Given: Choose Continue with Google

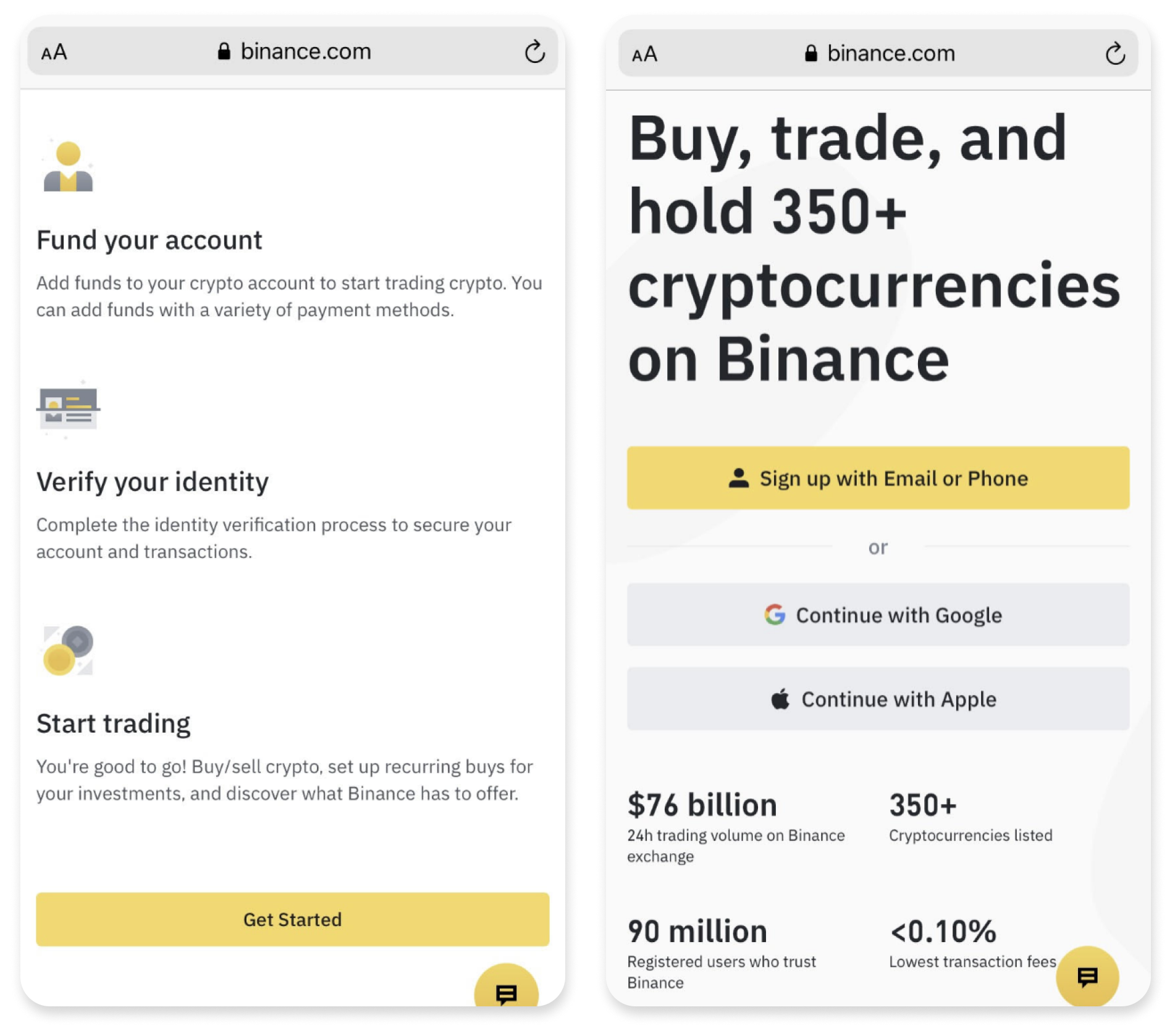Looking at the screenshot, I should [878, 615].
